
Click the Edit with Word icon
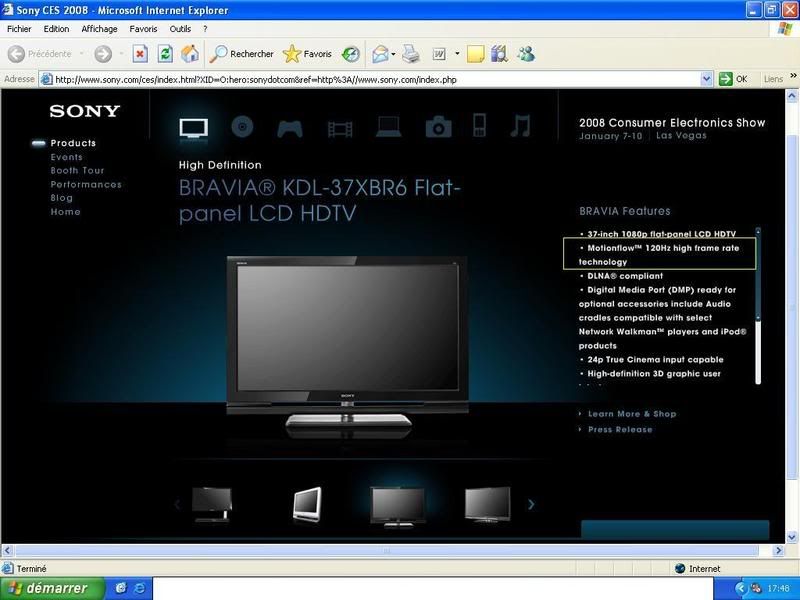(439, 54)
